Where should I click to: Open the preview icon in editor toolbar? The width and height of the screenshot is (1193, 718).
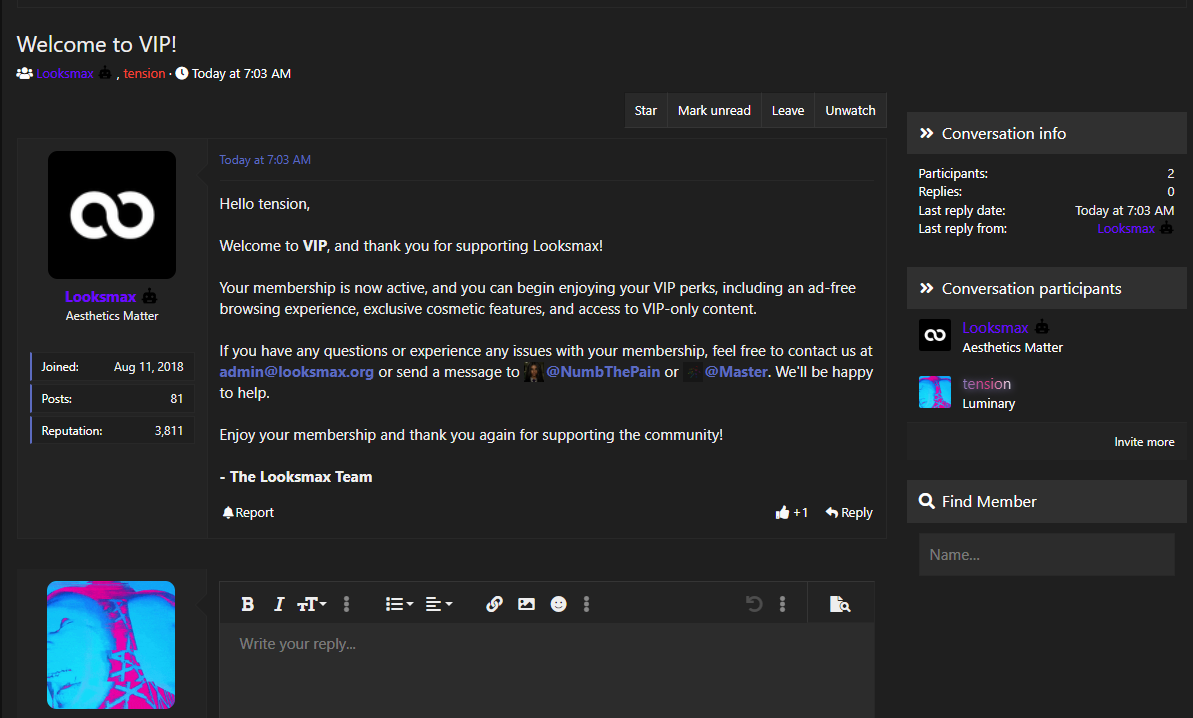pyautogui.click(x=840, y=604)
